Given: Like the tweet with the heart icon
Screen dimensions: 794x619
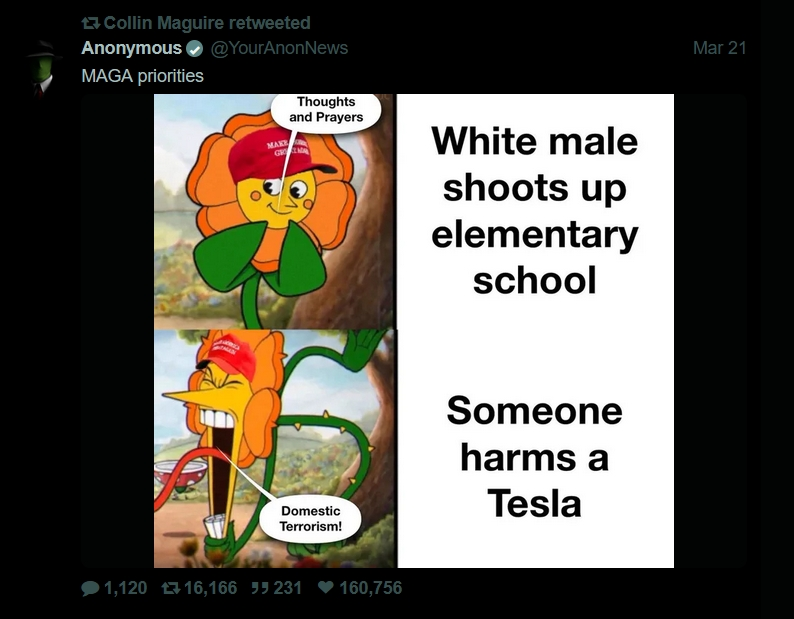Looking at the screenshot, I should [326, 588].
